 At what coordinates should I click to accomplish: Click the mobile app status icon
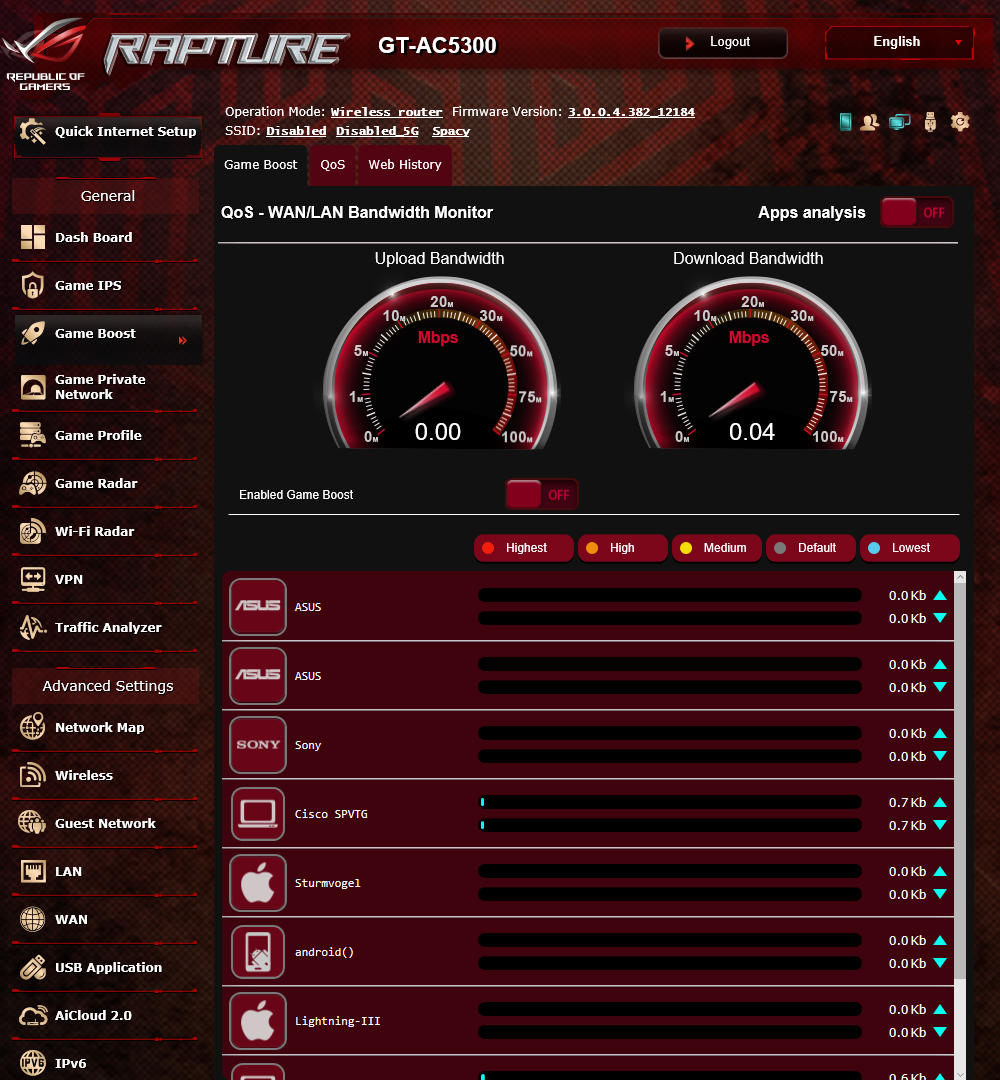point(846,122)
